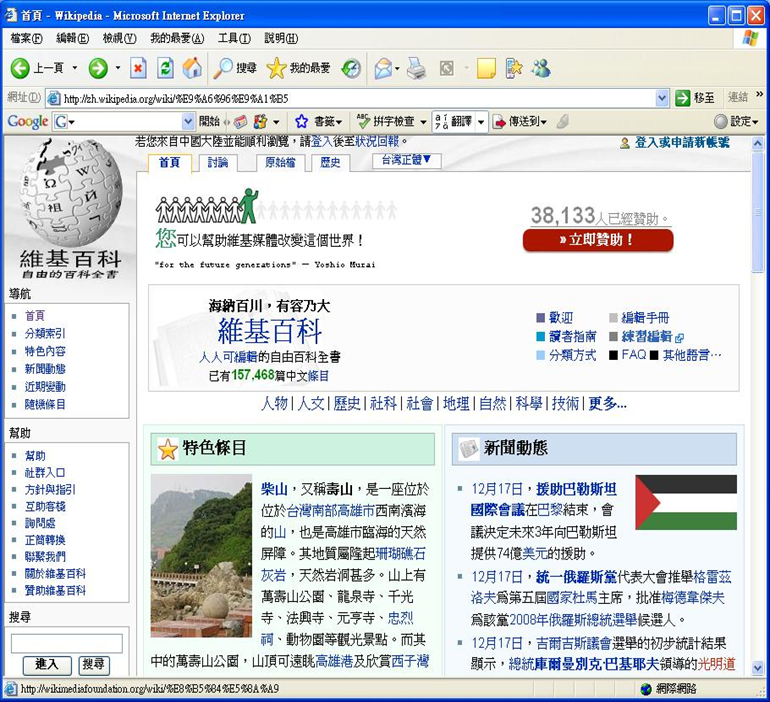Open the 台灣正體 language variant dropdown

tap(407, 160)
